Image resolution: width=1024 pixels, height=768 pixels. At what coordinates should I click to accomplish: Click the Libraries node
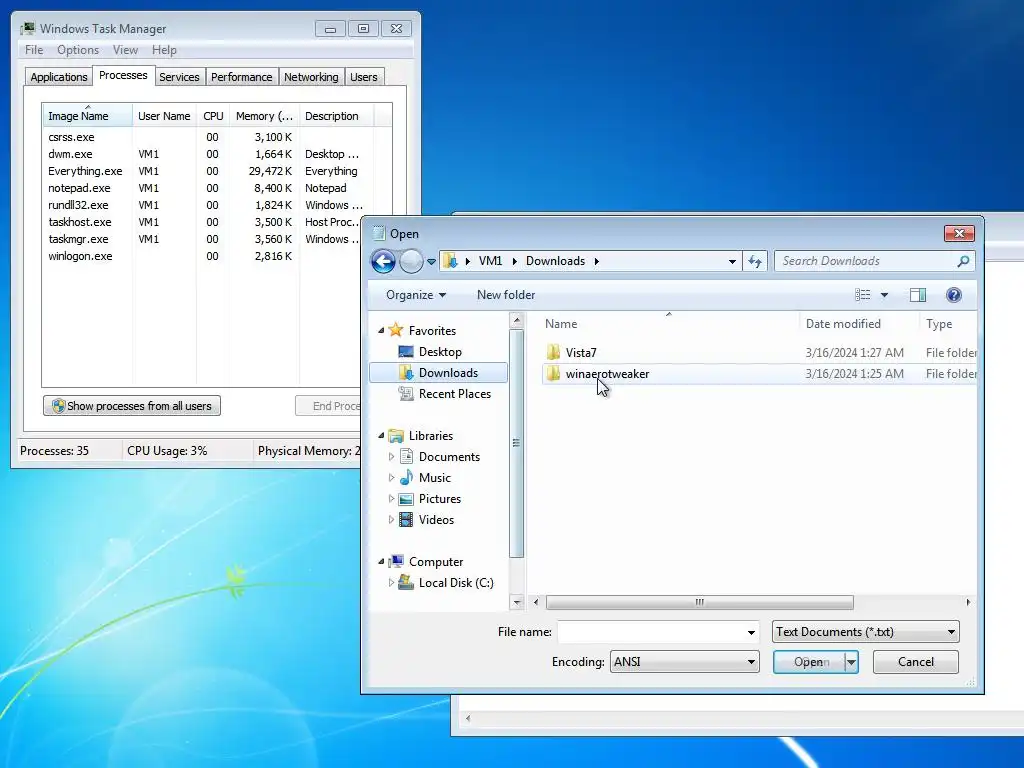point(430,436)
